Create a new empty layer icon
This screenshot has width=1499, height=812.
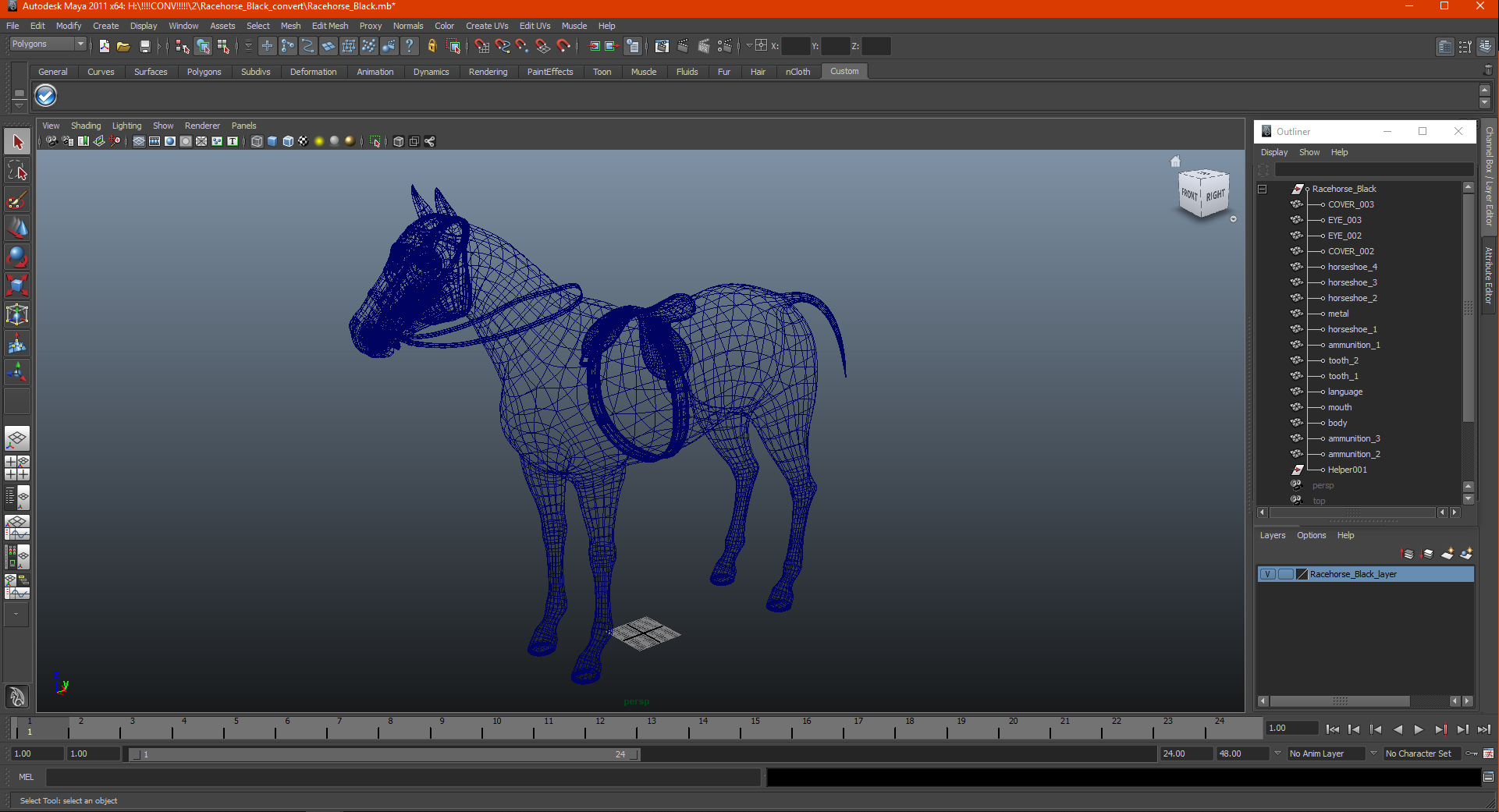[x=1447, y=554]
